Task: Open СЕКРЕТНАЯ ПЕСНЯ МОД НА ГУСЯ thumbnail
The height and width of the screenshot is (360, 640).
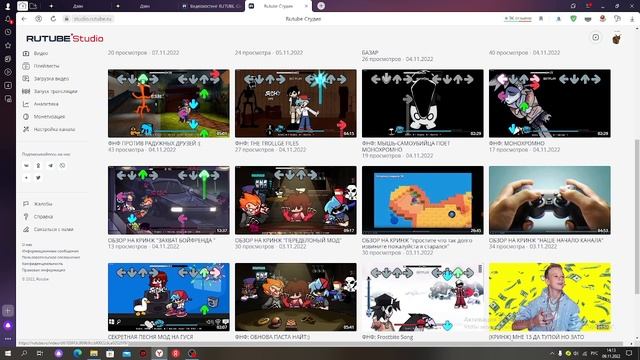Action: pos(169,297)
